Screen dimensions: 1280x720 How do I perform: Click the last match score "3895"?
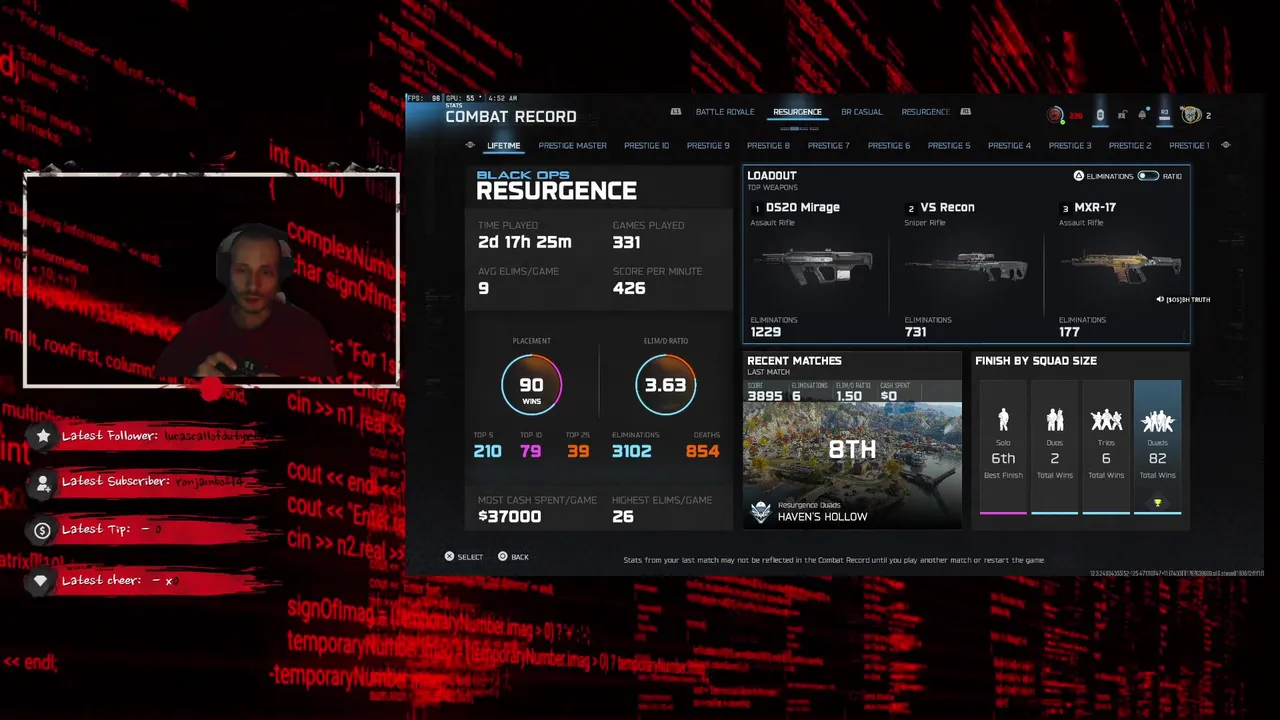[764, 396]
